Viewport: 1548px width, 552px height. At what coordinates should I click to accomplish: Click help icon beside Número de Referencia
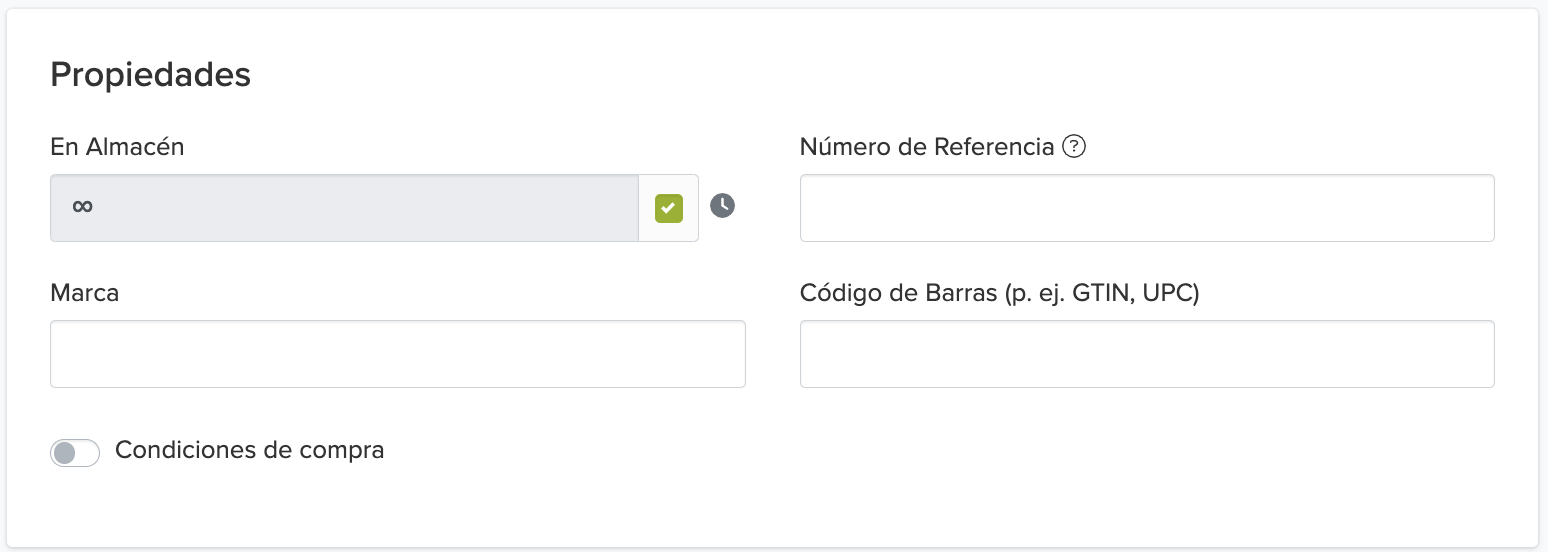click(1074, 147)
